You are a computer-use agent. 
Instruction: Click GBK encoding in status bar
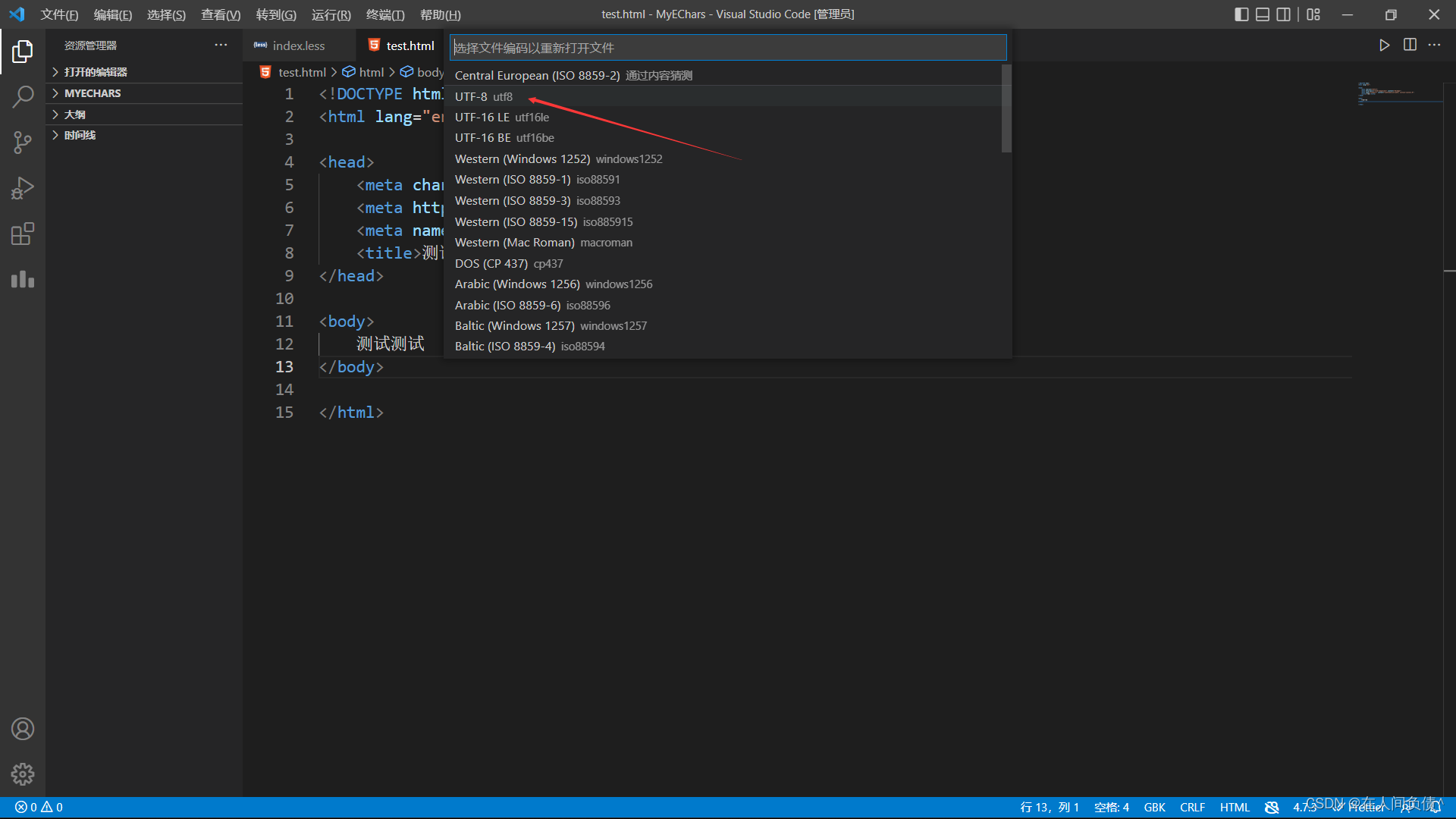[1154, 808]
